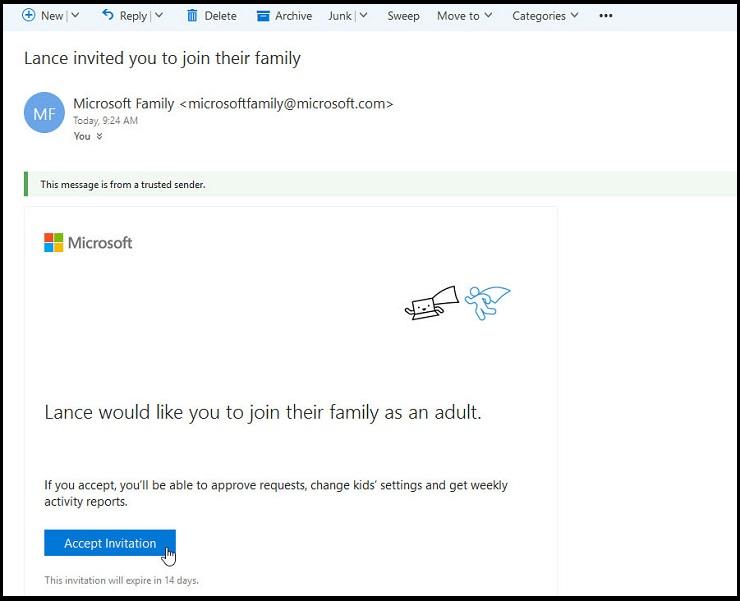Expand the Junk options chevron

(363, 16)
